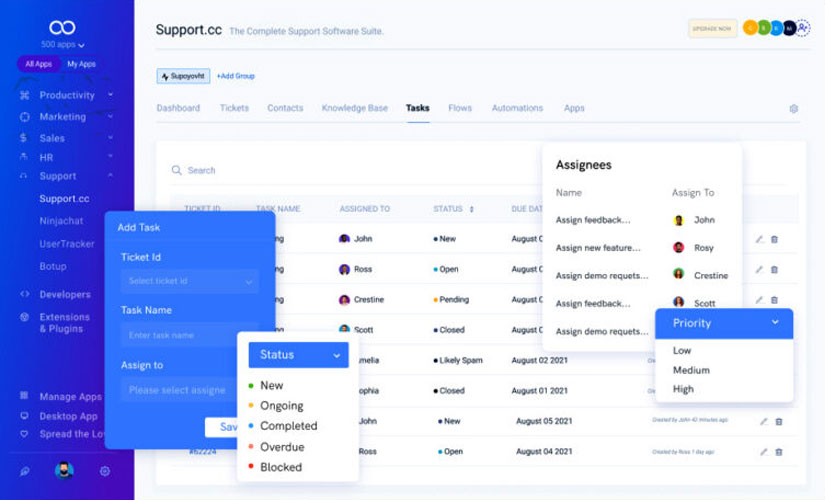Open the Select ticket id dropdown
The width and height of the screenshot is (825, 500).
tap(189, 281)
